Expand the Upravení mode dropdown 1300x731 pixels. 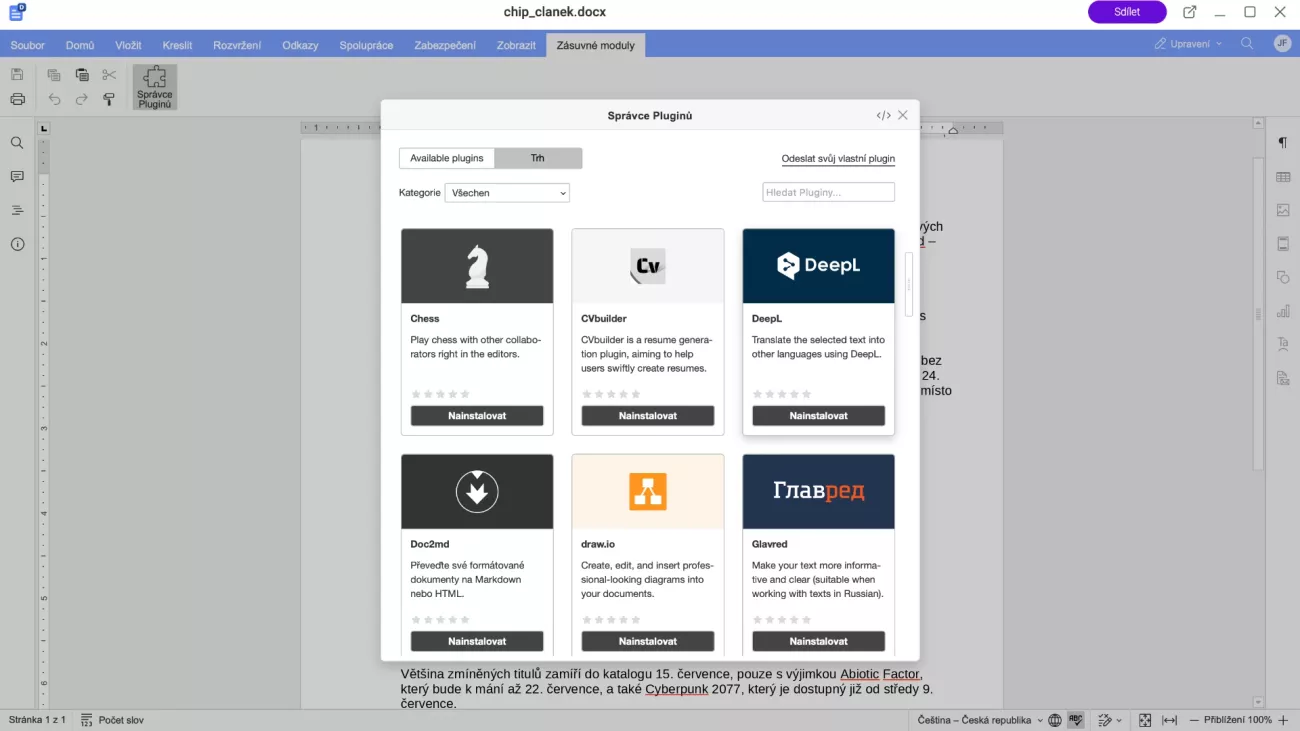click(x=1188, y=44)
